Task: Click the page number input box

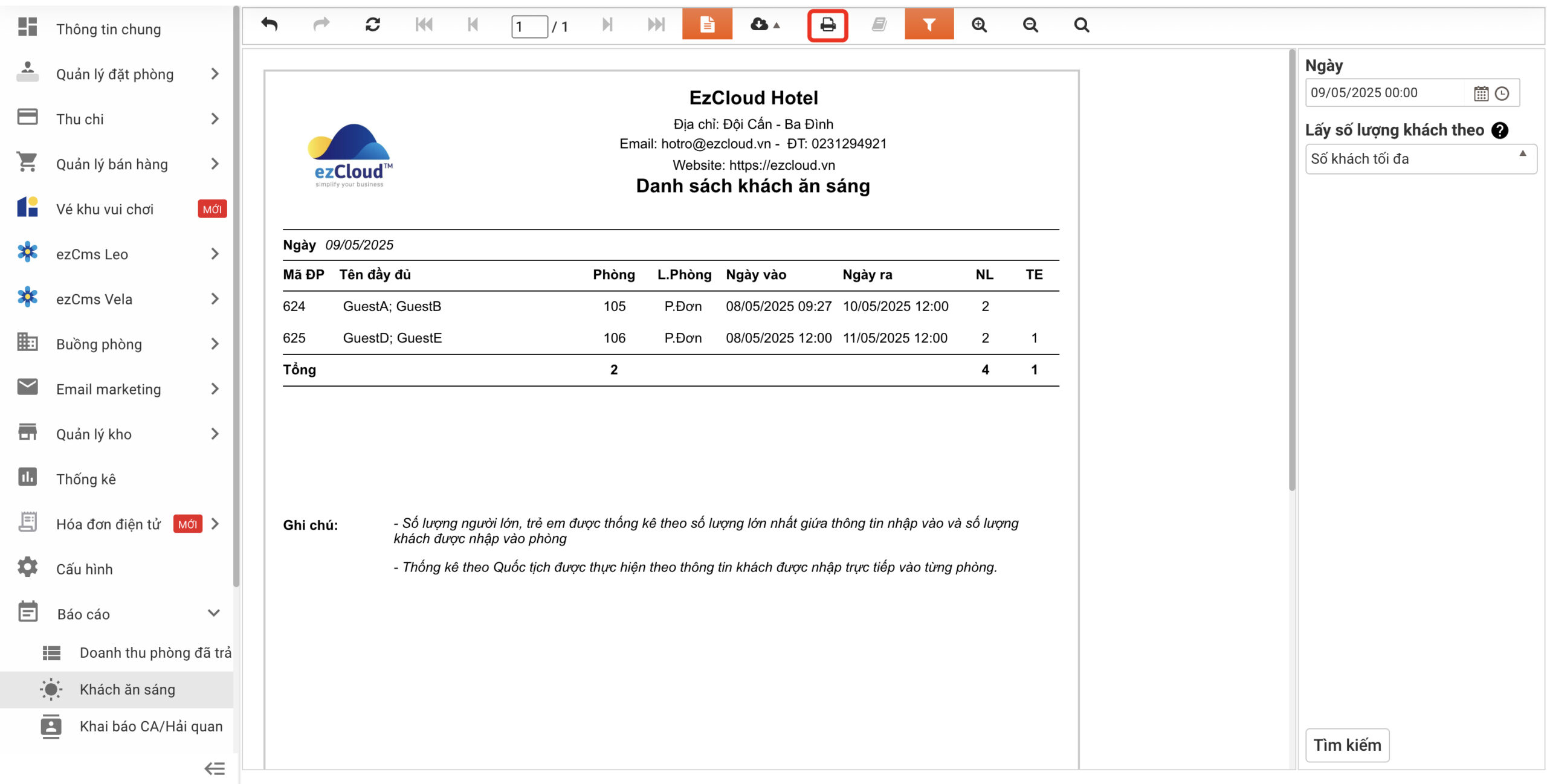Action: (x=529, y=27)
